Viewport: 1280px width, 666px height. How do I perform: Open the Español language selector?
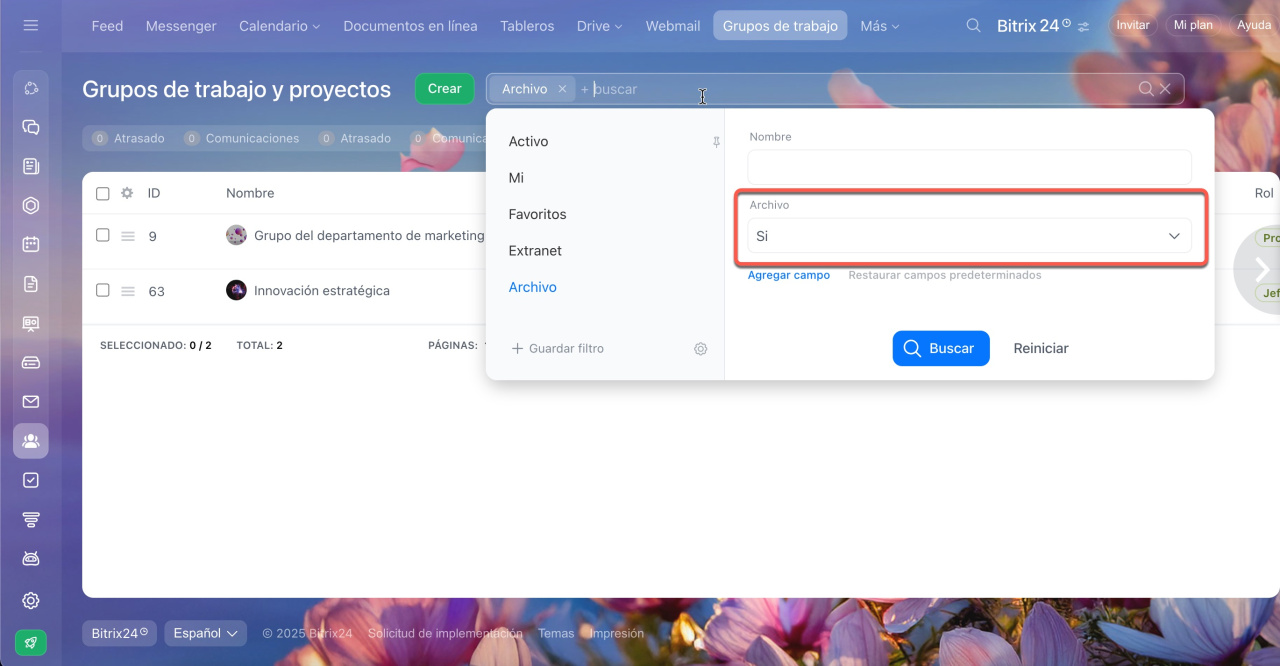[x=205, y=633]
